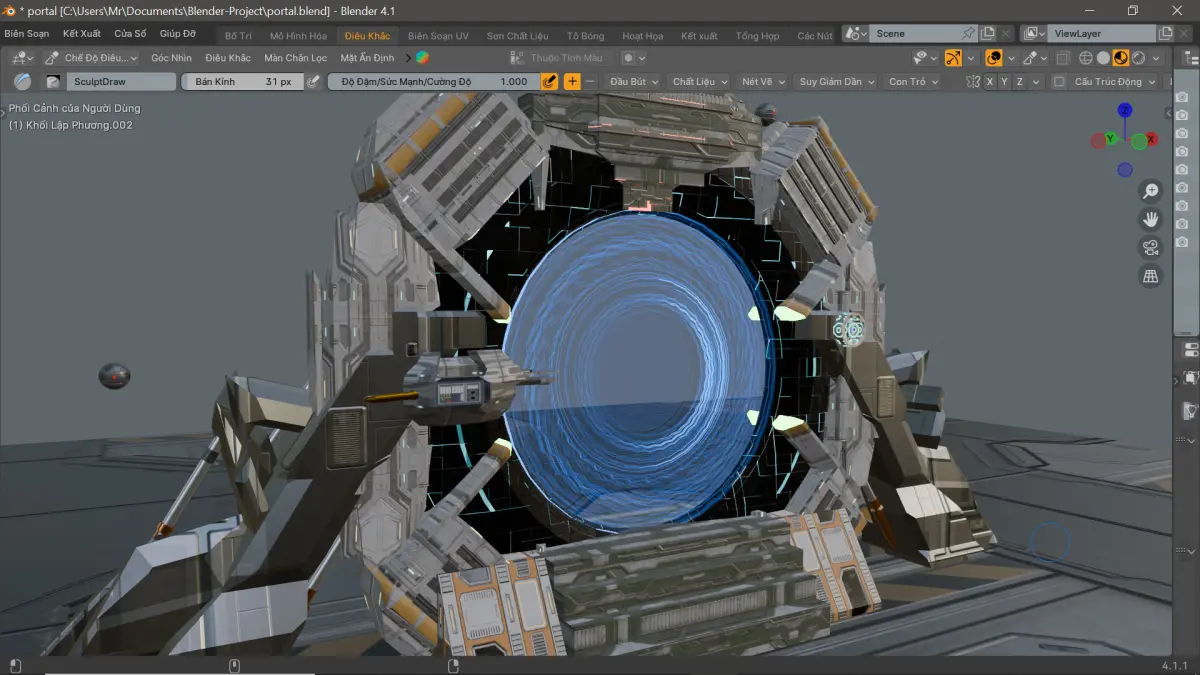Switch to the Sơn Chất Liệu workspace tab

pyautogui.click(x=518, y=35)
